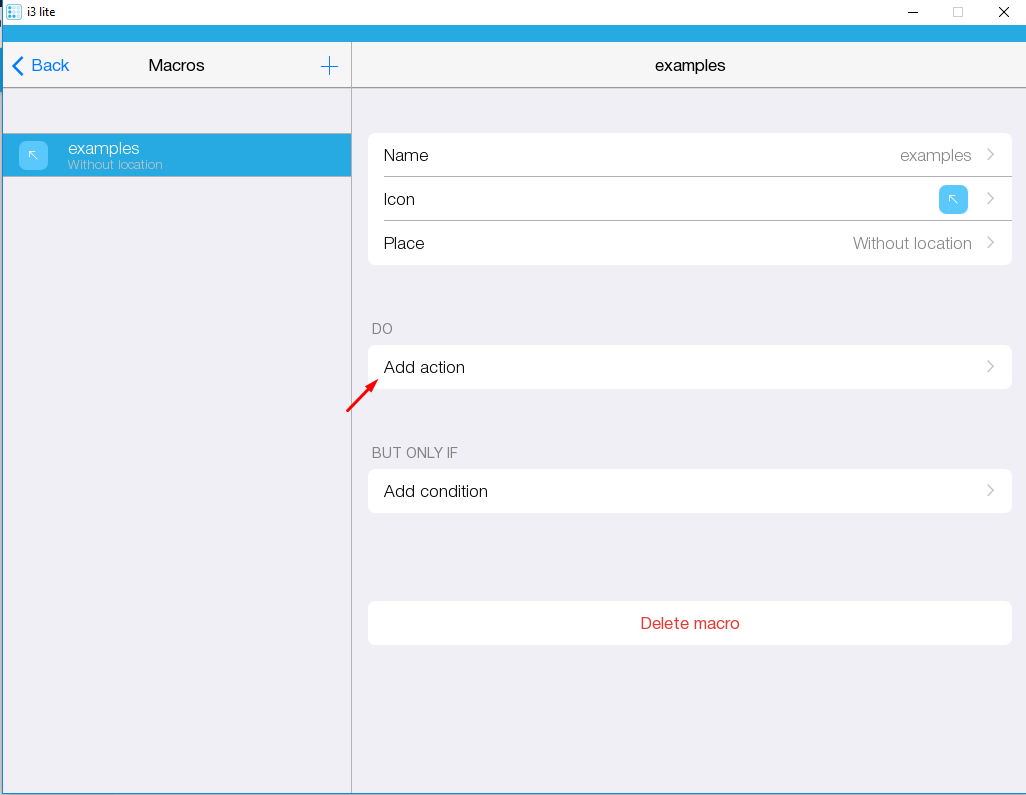Image resolution: width=1026 pixels, height=795 pixels.
Task: Open the Place setting labeled Without location
Action: (x=911, y=243)
